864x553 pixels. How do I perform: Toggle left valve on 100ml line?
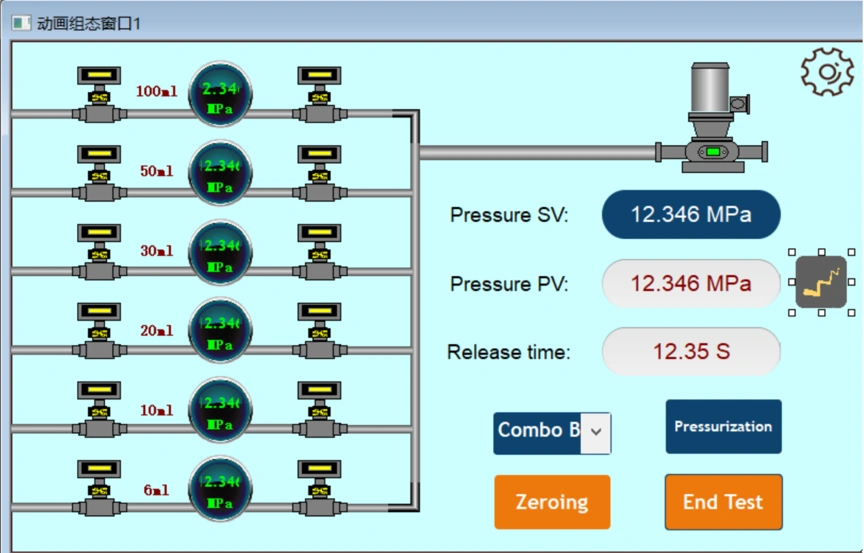99,95
